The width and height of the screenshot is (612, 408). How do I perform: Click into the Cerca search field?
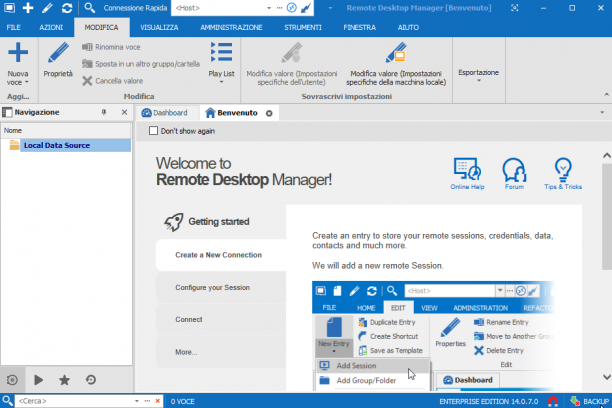click(74, 401)
